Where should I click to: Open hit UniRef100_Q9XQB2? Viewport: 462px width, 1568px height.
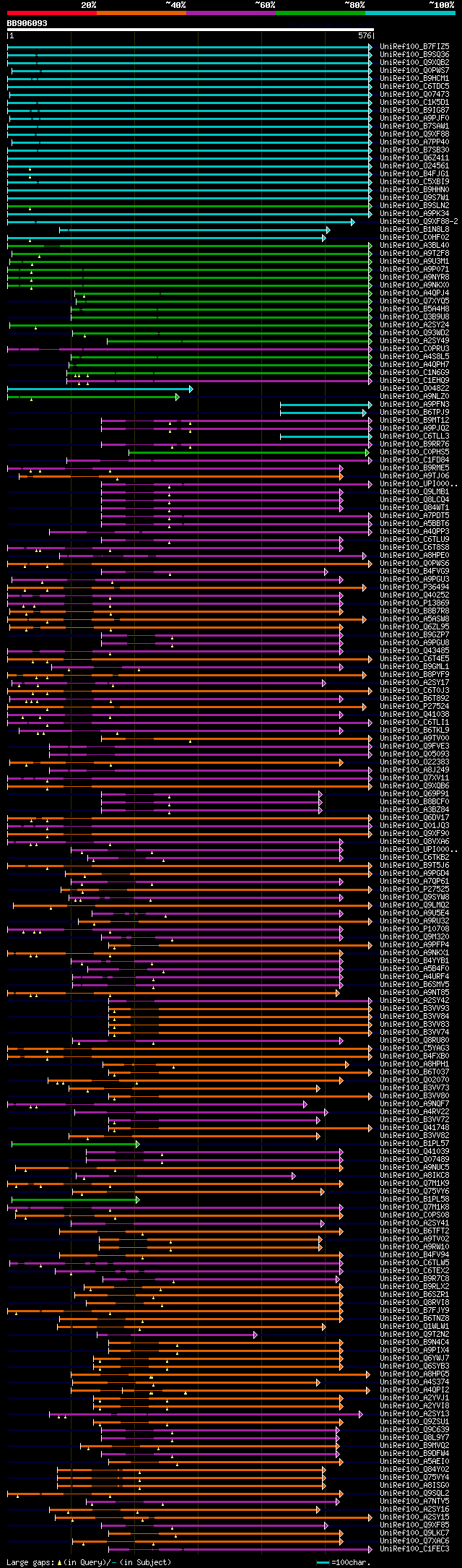pyautogui.click(x=414, y=62)
